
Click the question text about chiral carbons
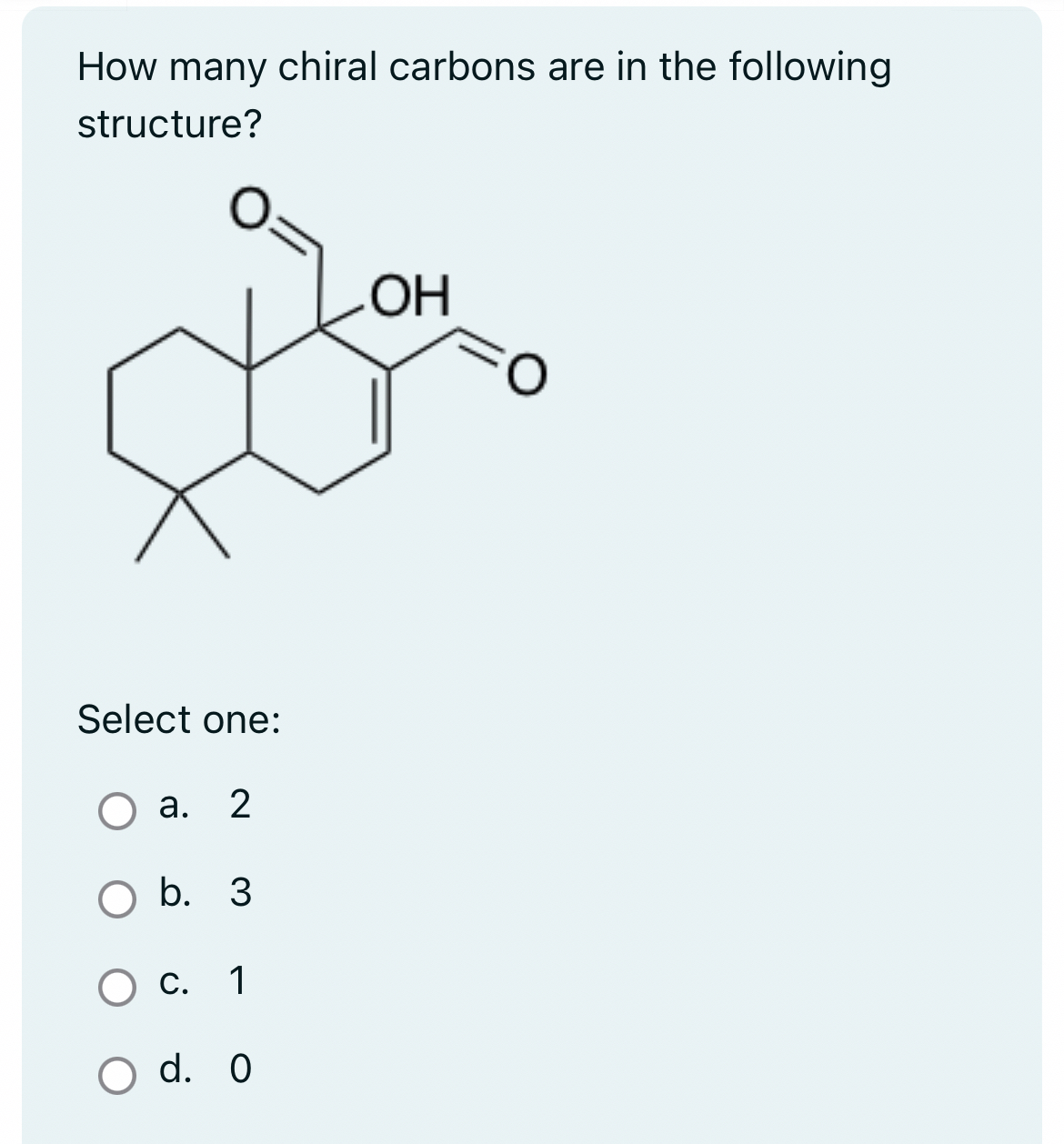click(x=482, y=68)
